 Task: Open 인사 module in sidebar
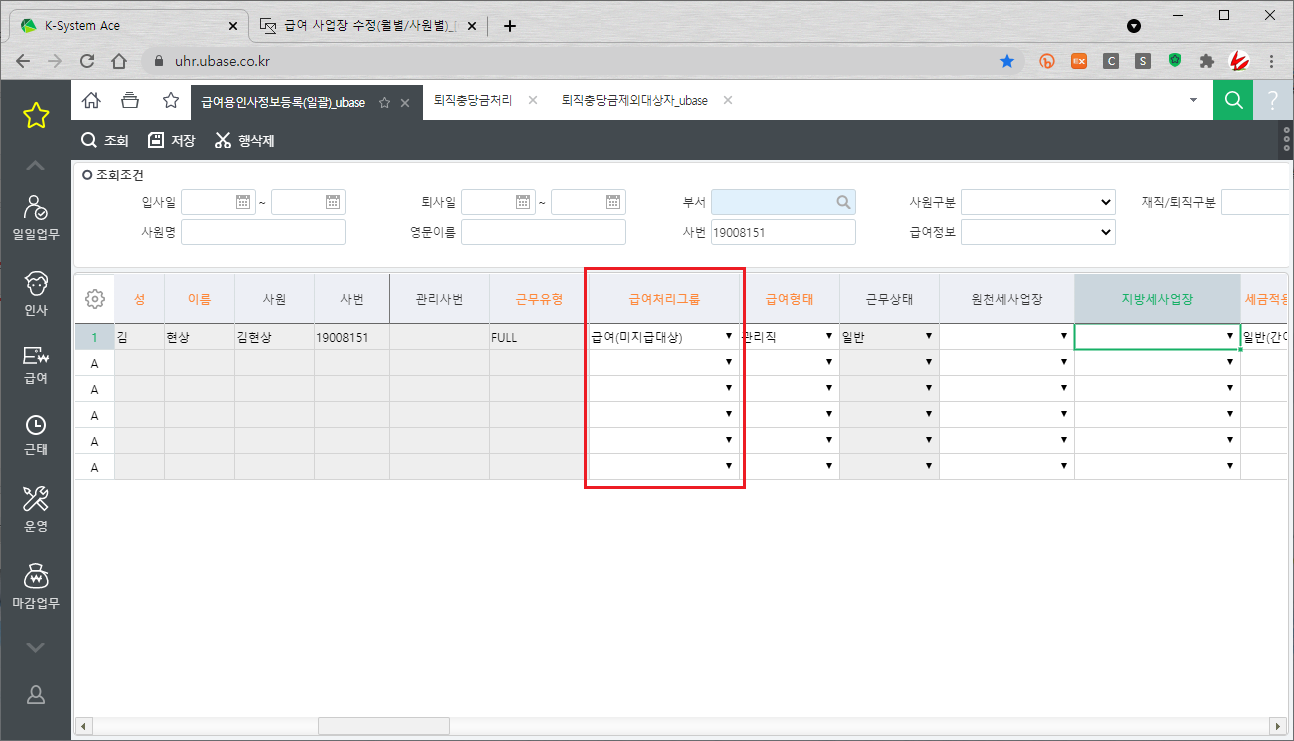(36, 293)
